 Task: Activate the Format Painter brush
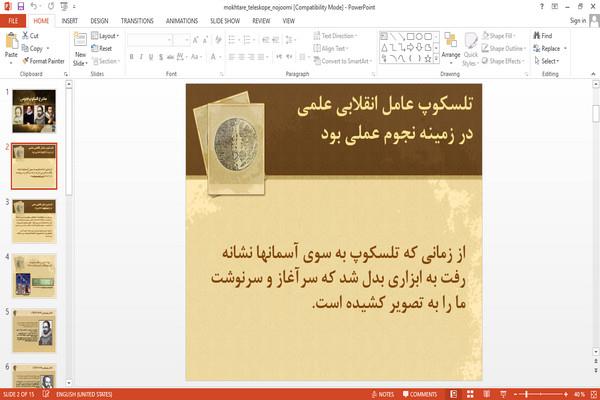26,61
